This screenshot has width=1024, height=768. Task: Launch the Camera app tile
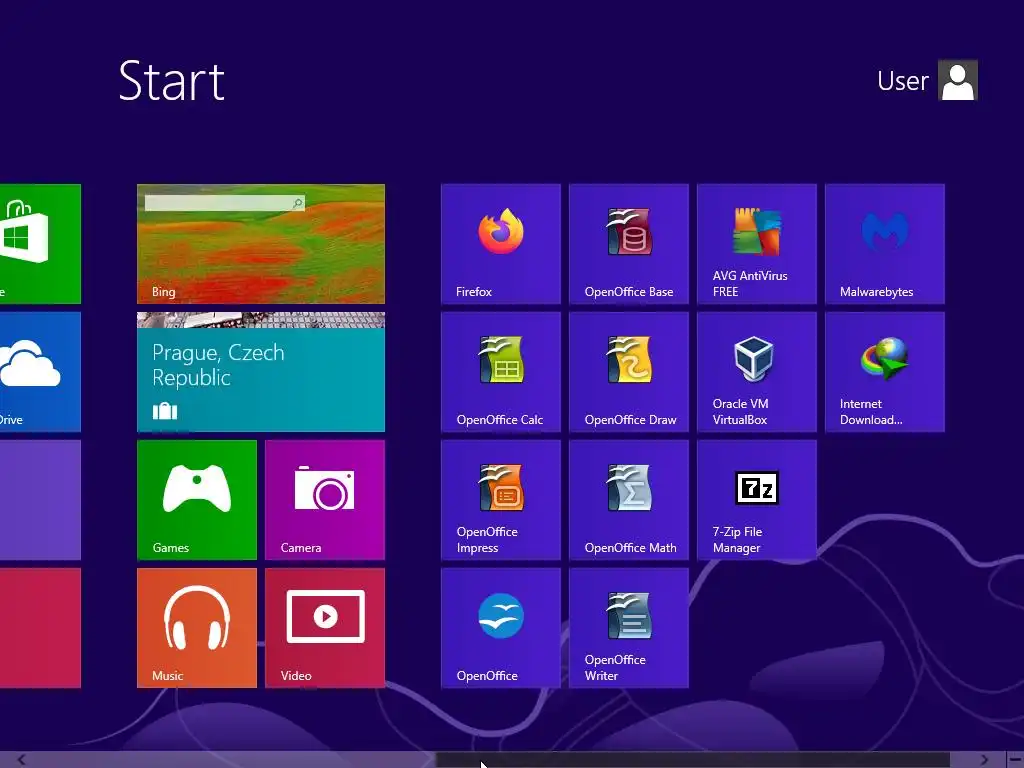(325, 500)
